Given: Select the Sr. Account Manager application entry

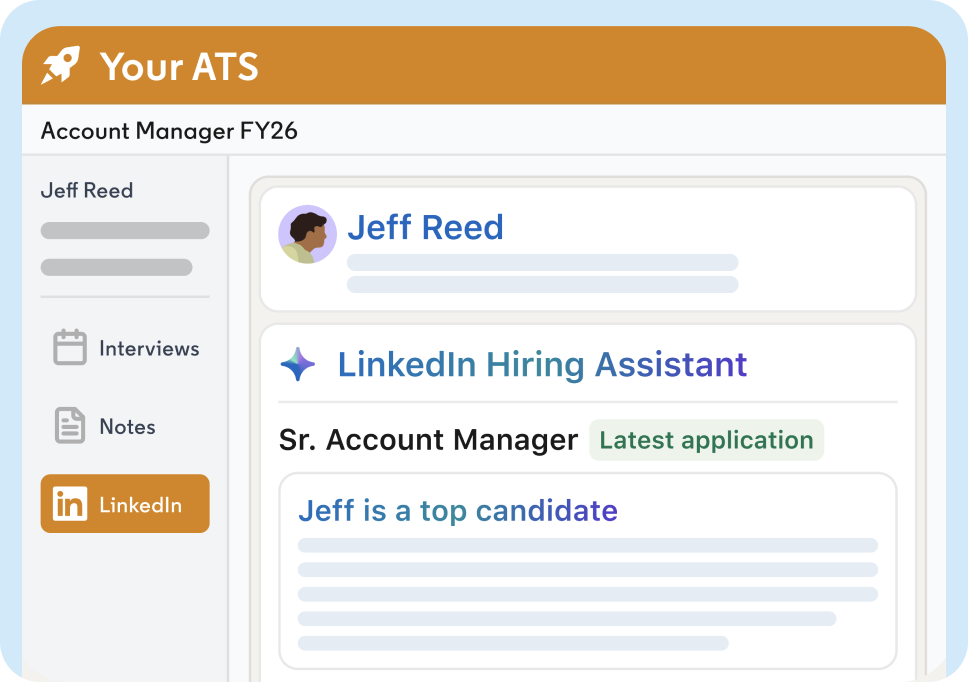Looking at the screenshot, I should [428, 440].
